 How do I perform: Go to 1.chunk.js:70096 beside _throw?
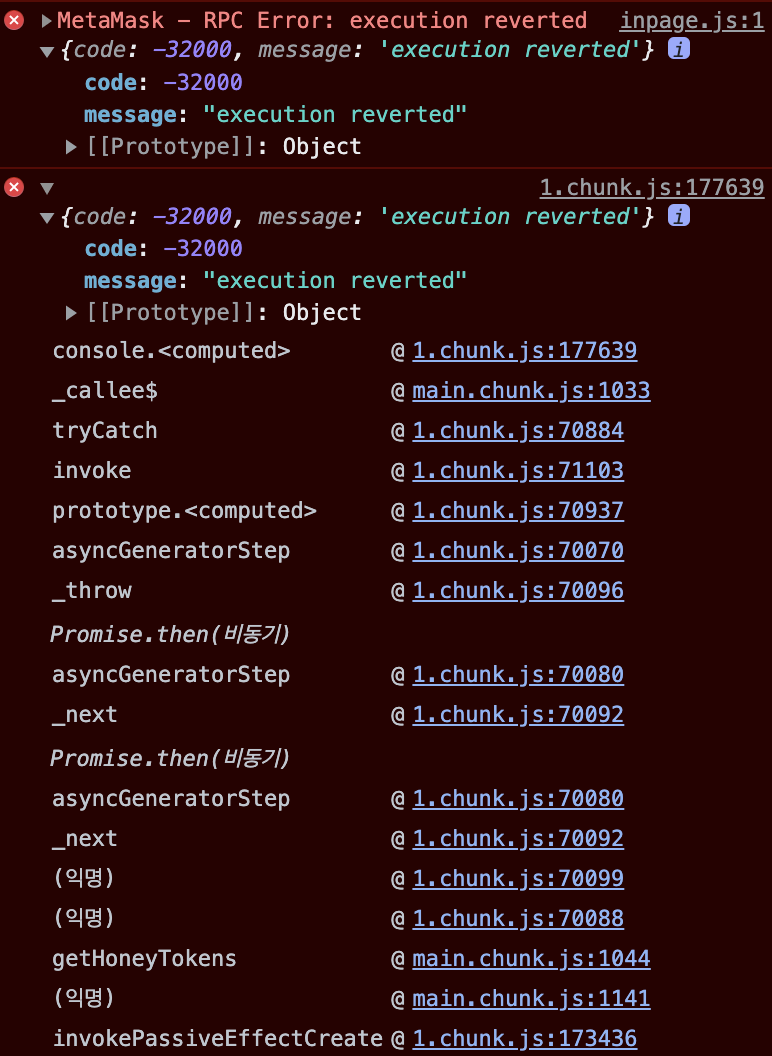[518, 591]
